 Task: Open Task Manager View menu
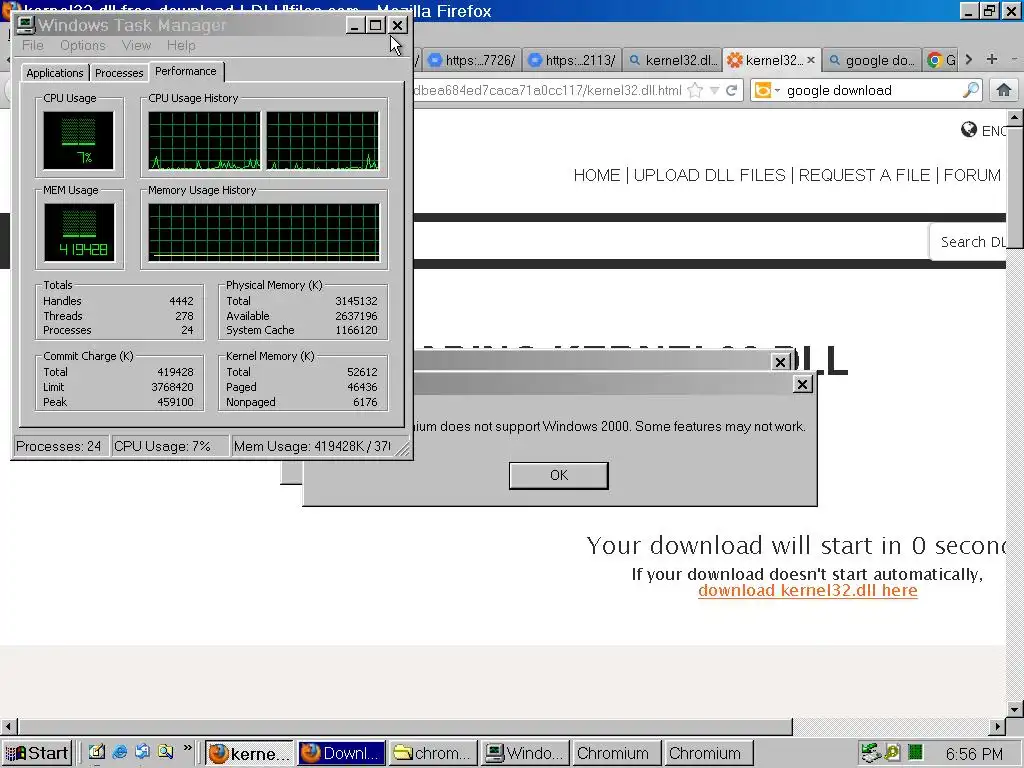[136, 45]
